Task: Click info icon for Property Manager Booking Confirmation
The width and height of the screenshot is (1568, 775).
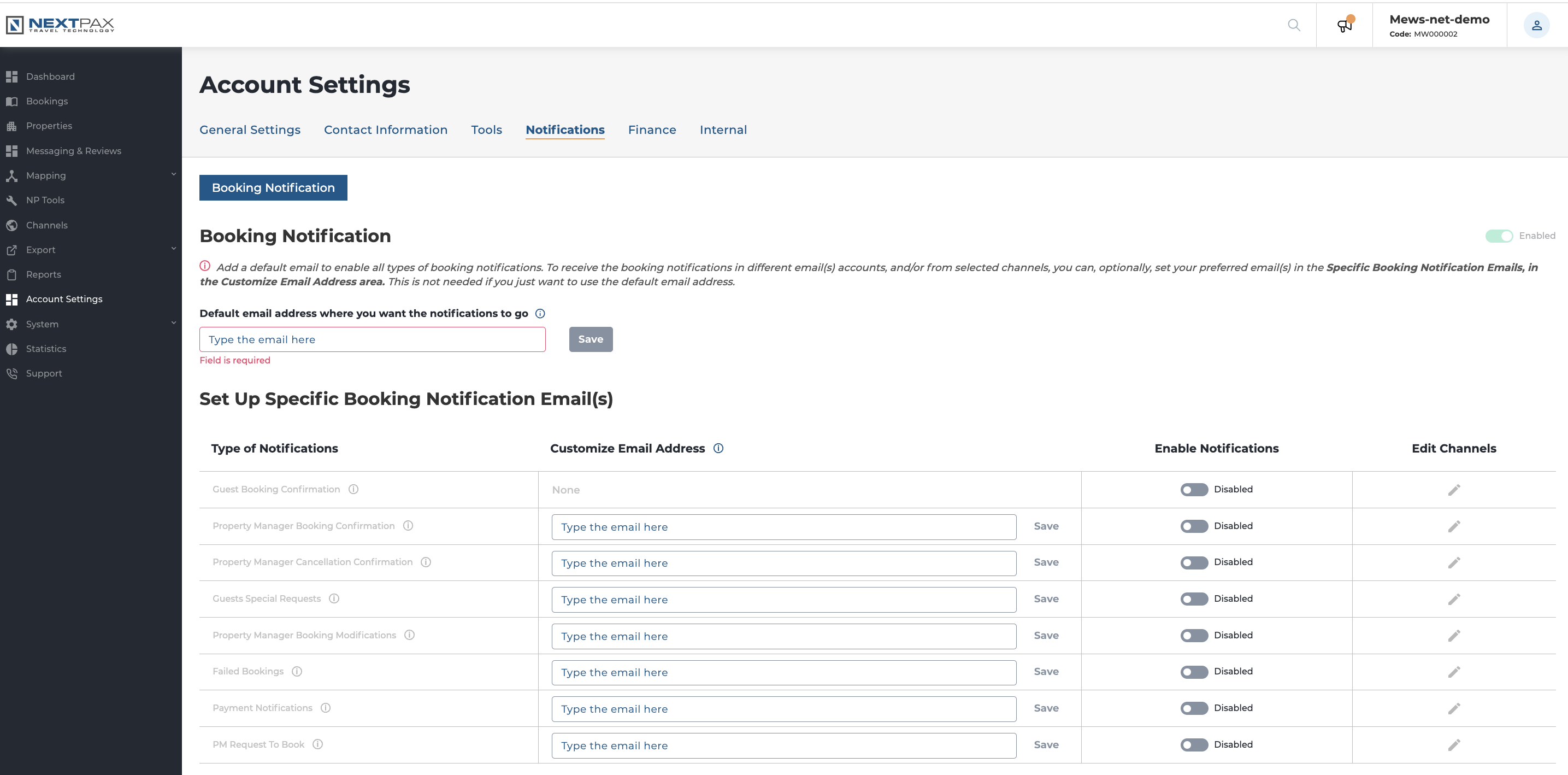Action: (x=408, y=526)
